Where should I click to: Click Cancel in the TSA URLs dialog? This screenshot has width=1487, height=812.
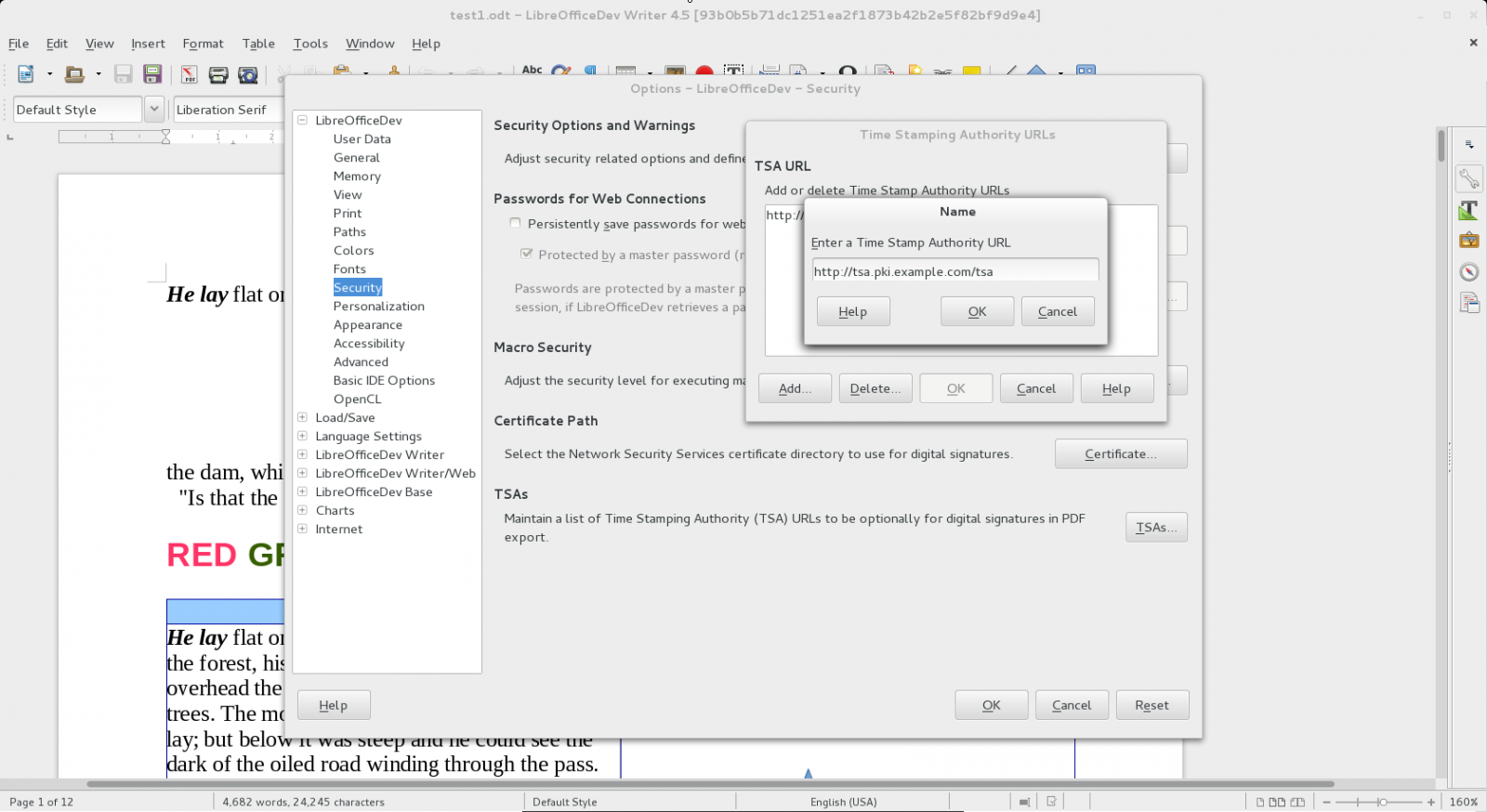click(x=1036, y=388)
